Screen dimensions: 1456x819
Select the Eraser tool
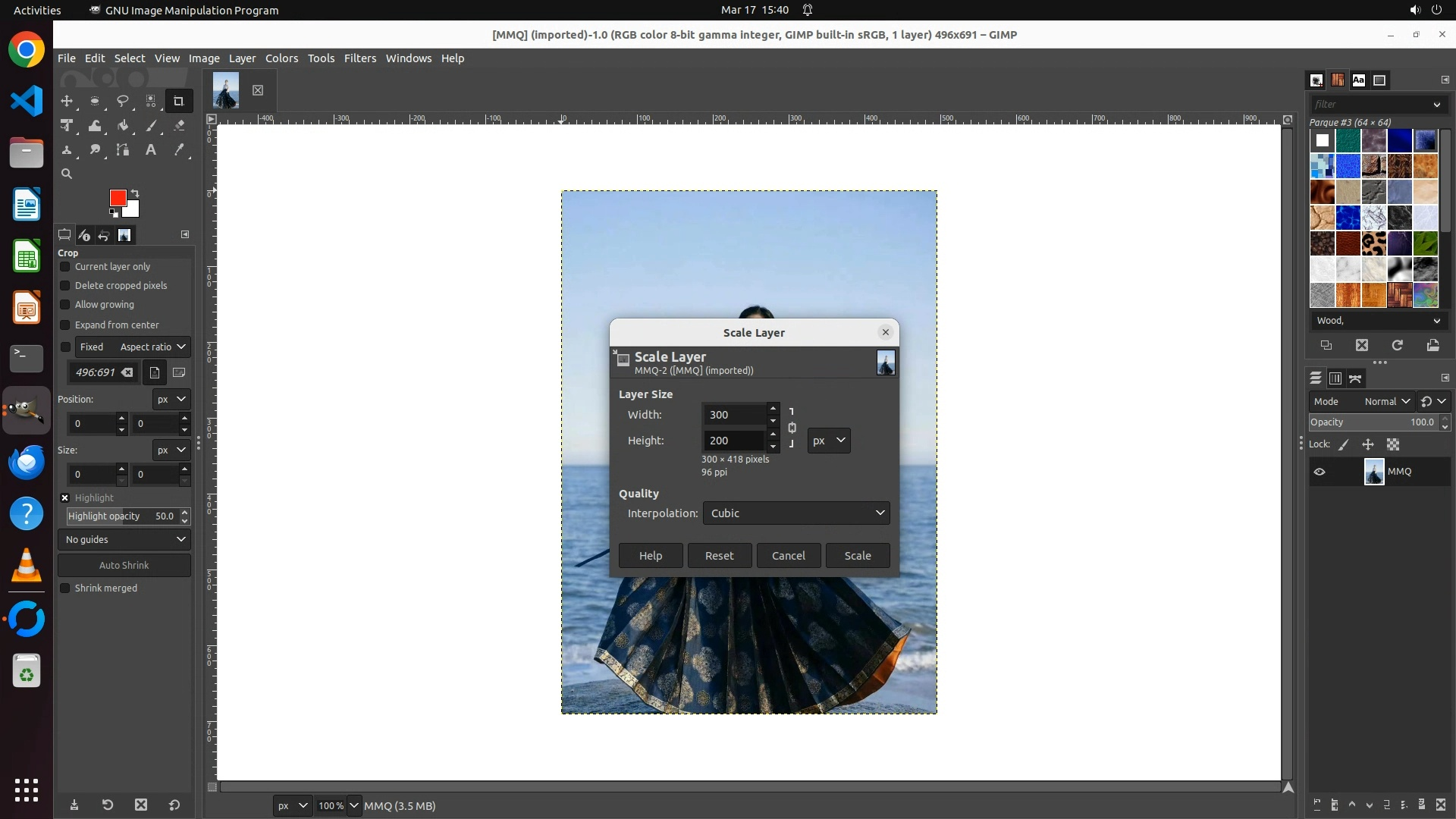click(179, 126)
